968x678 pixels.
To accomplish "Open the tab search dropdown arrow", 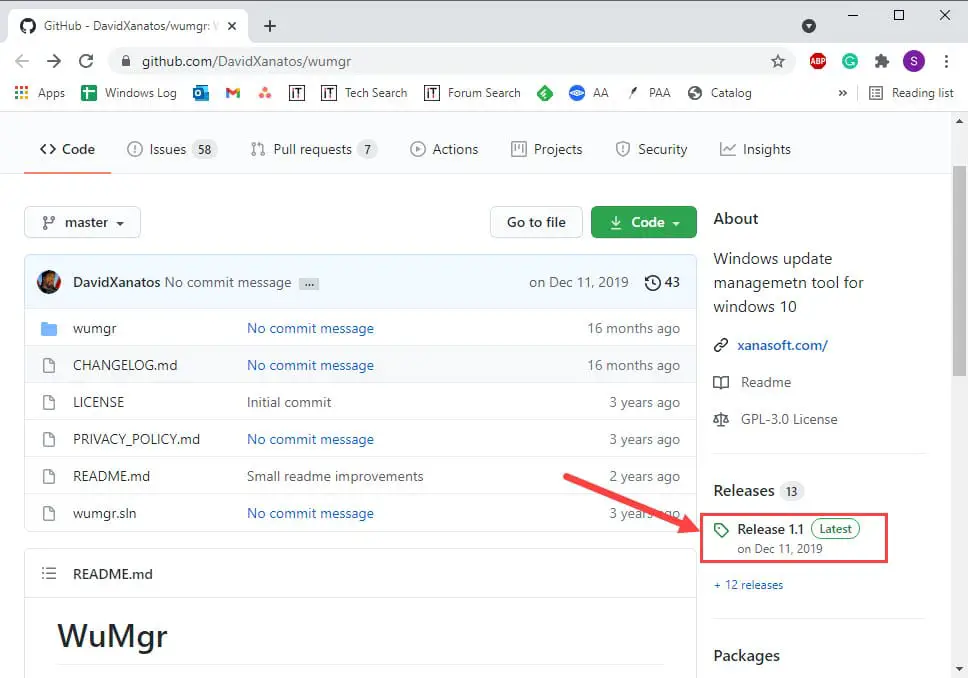I will (809, 26).
